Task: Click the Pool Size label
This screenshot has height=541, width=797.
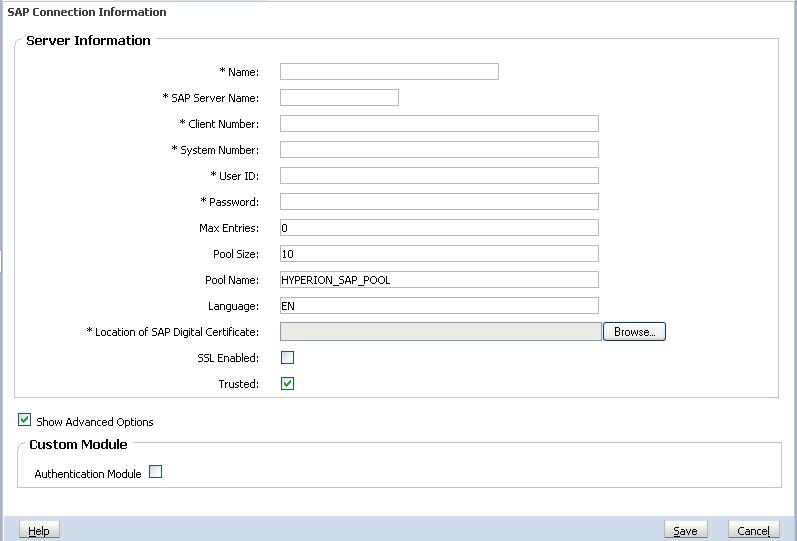Action: pyautogui.click(x=236, y=254)
